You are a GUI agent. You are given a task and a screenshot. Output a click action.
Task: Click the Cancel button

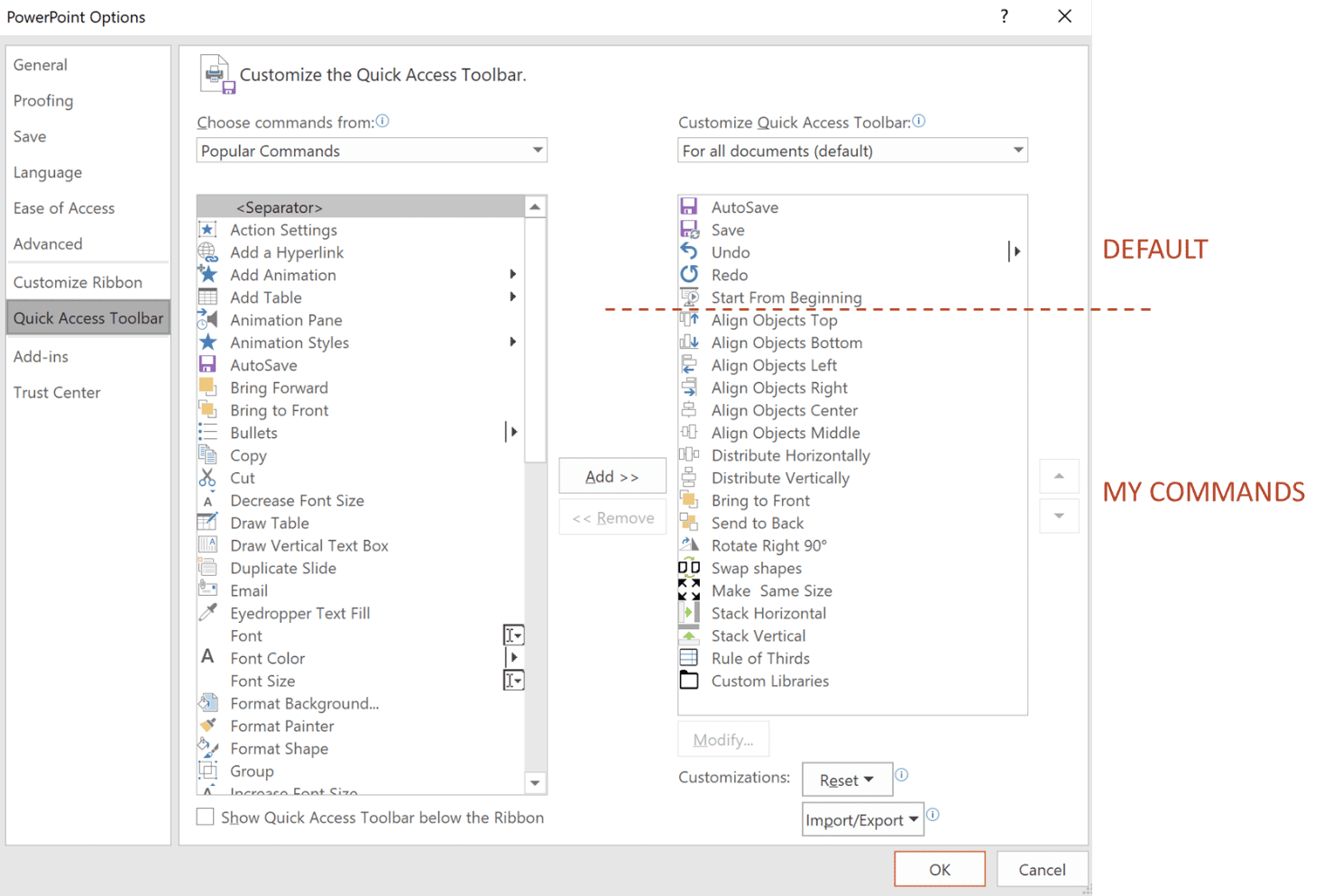tap(1042, 869)
